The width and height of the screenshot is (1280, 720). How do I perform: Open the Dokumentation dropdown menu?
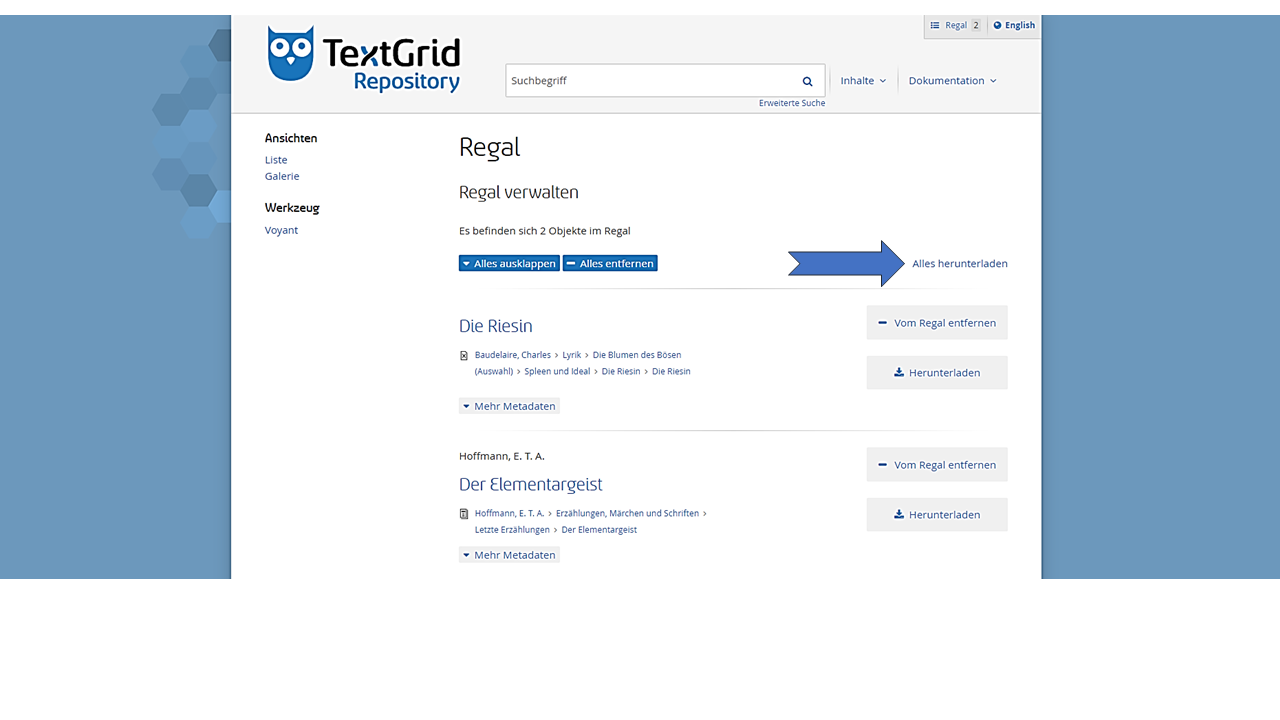[x=952, y=81]
